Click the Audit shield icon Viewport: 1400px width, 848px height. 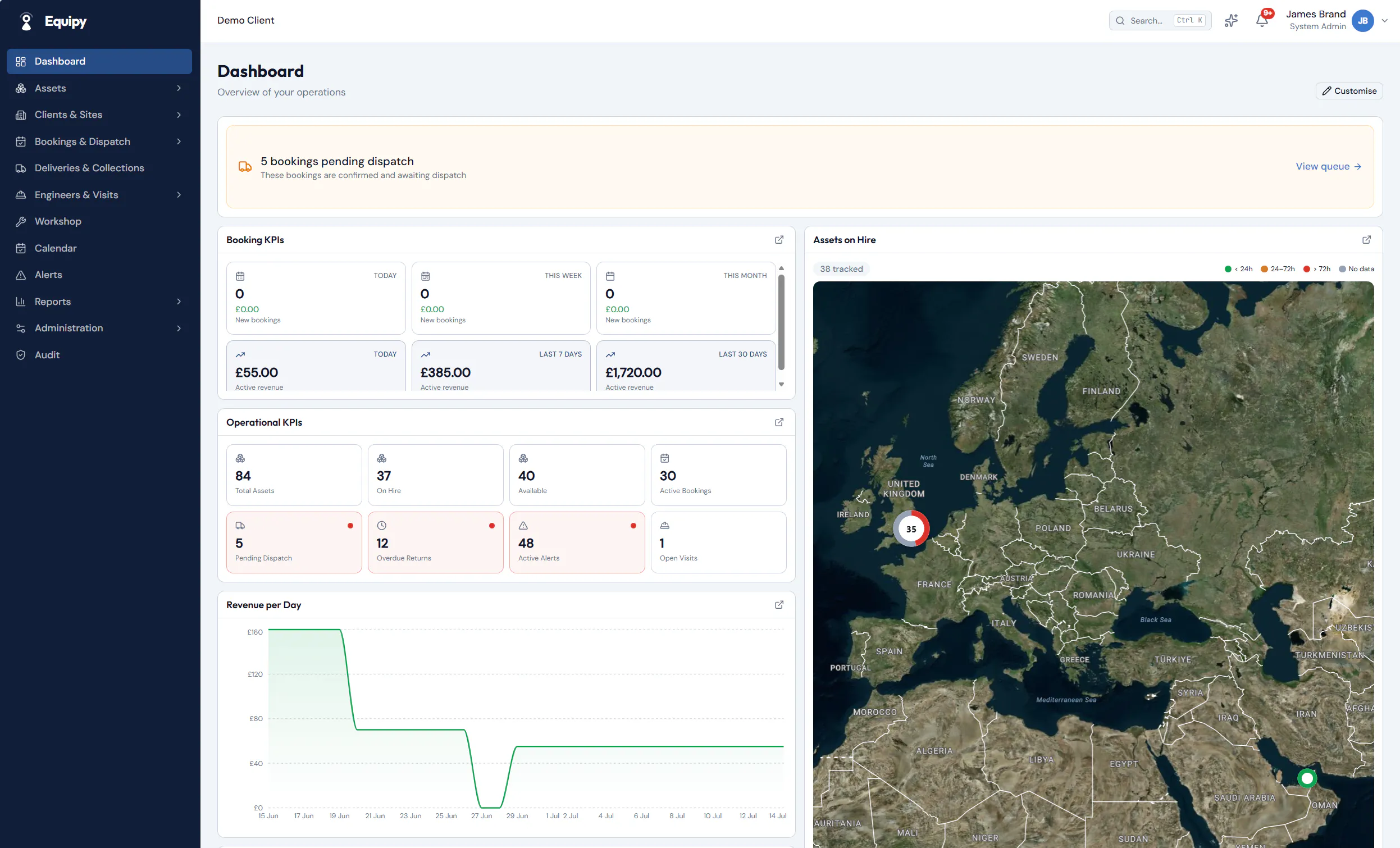point(21,355)
